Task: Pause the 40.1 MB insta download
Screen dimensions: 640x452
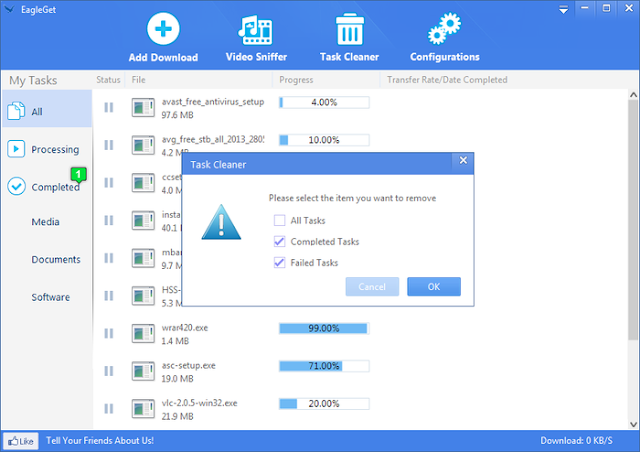Action: click(109, 220)
